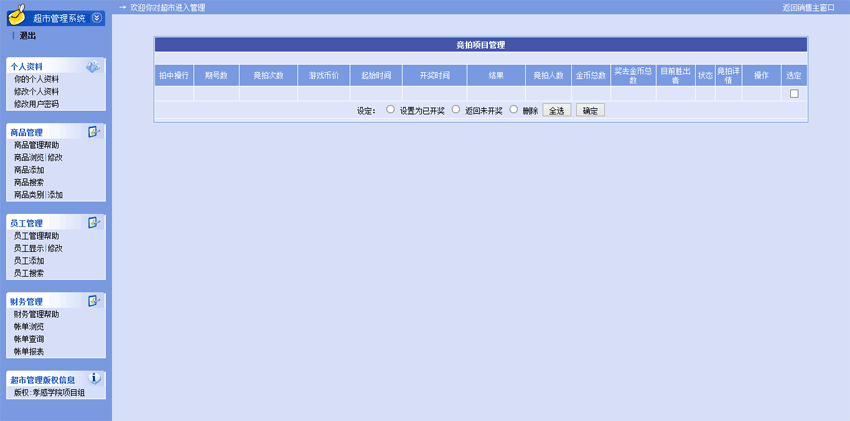Expand the 员工管理 section header

click(x=27, y=223)
